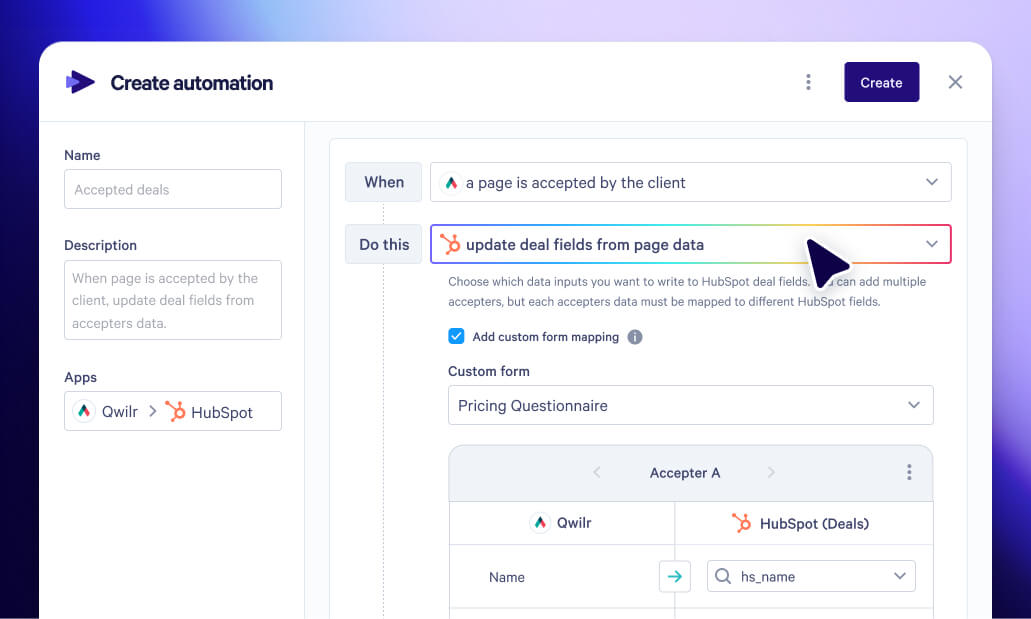The image size is (1031, 619).
Task: Go to the next accepter arrow
Action: tap(771, 472)
